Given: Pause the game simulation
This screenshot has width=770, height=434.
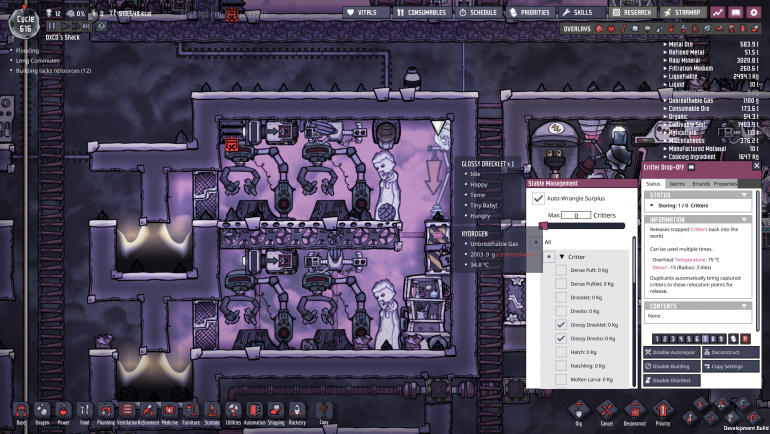Looking at the screenshot, I should click(52, 26).
